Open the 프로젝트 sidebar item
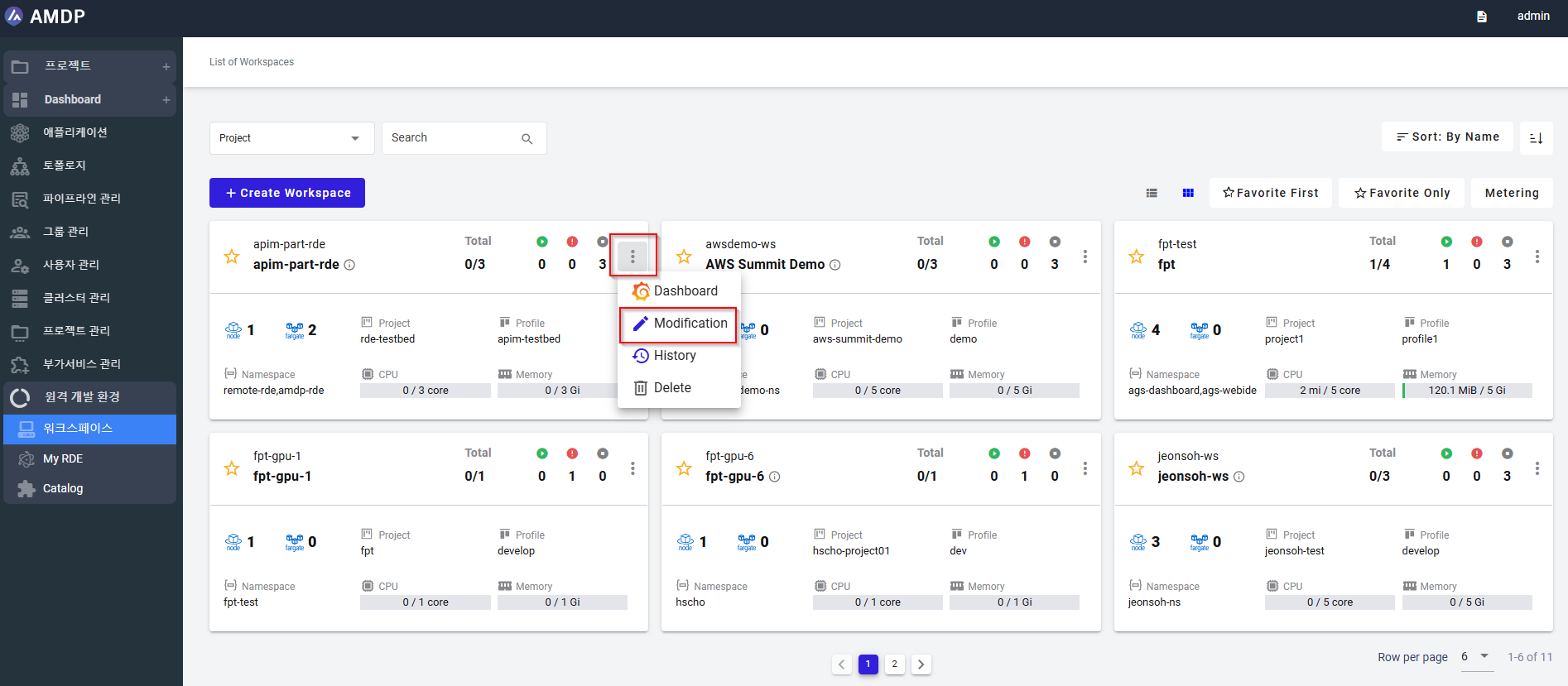The height and width of the screenshot is (686, 1568). pyautogui.click(x=89, y=66)
